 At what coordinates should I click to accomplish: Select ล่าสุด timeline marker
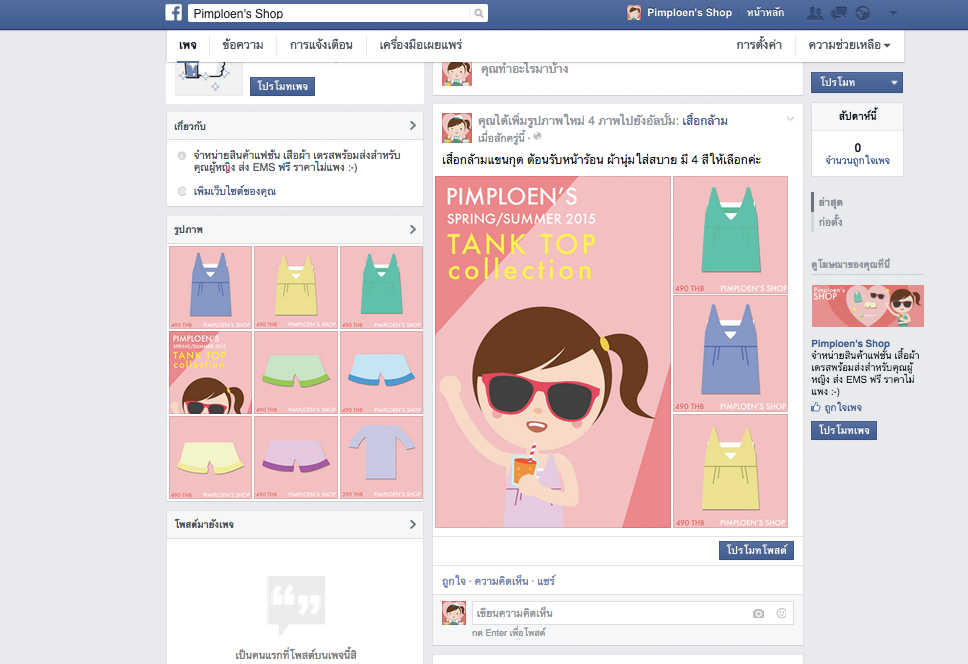[830, 202]
